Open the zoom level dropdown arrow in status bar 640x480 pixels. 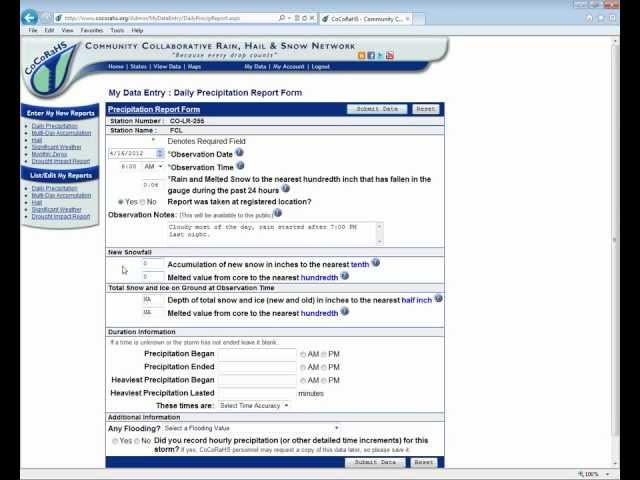608,474
